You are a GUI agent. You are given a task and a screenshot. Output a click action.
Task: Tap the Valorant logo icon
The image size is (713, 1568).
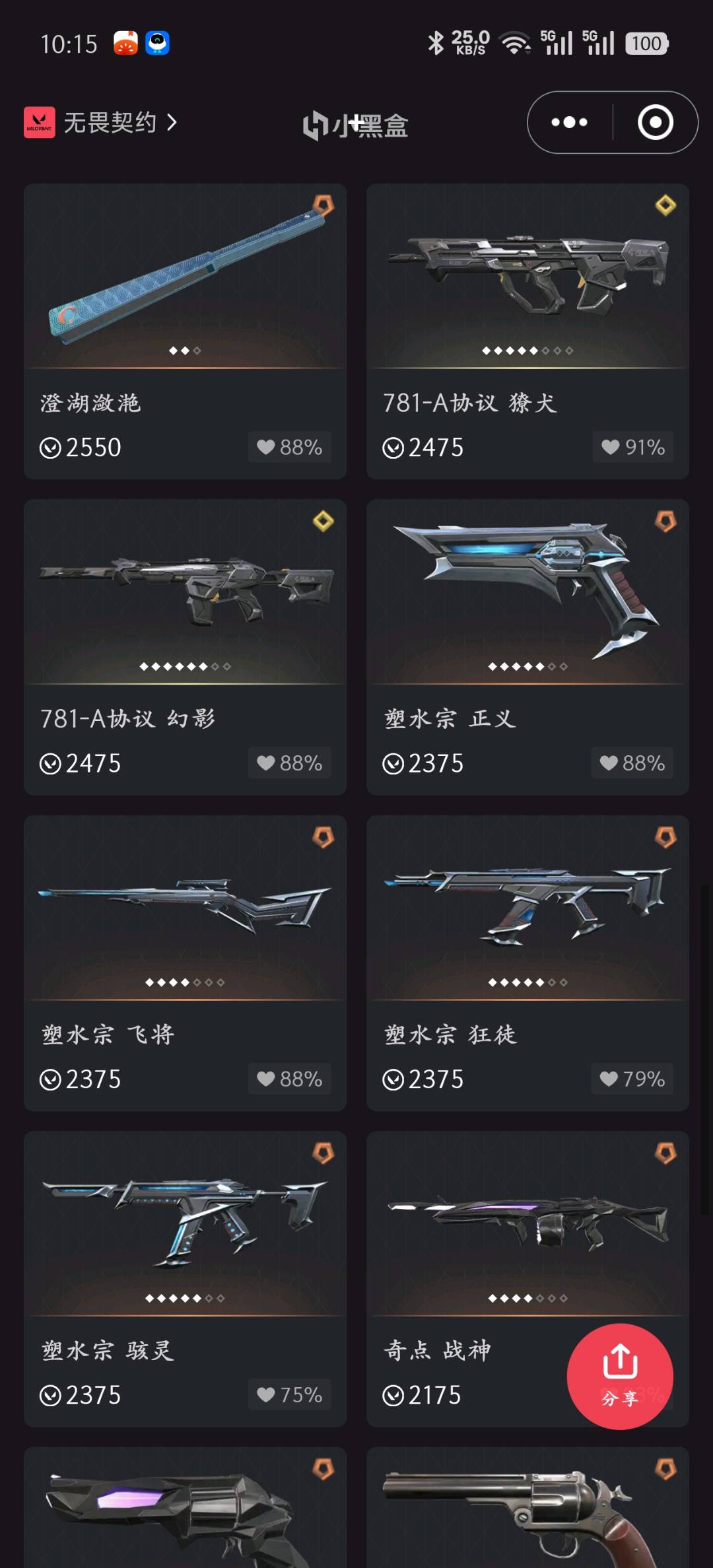pos(40,122)
